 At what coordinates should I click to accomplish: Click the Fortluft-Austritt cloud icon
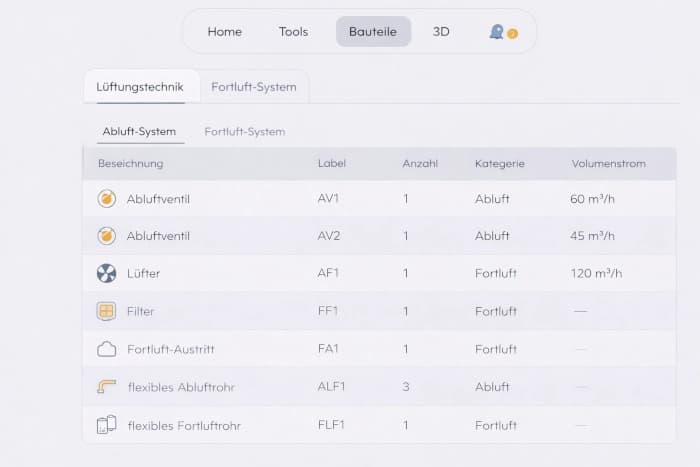click(x=106, y=349)
